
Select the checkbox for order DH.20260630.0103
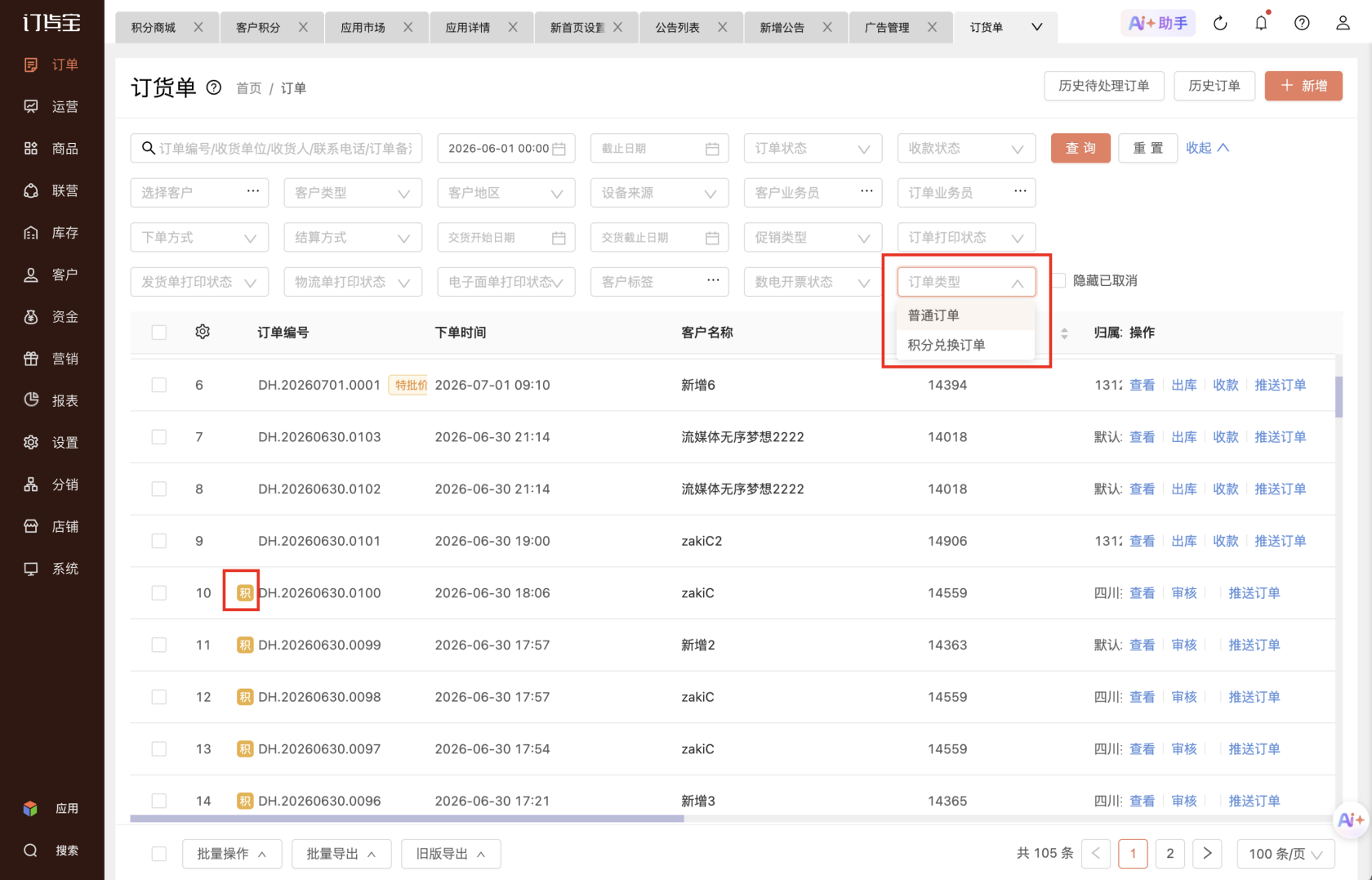pyautogui.click(x=159, y=437)
